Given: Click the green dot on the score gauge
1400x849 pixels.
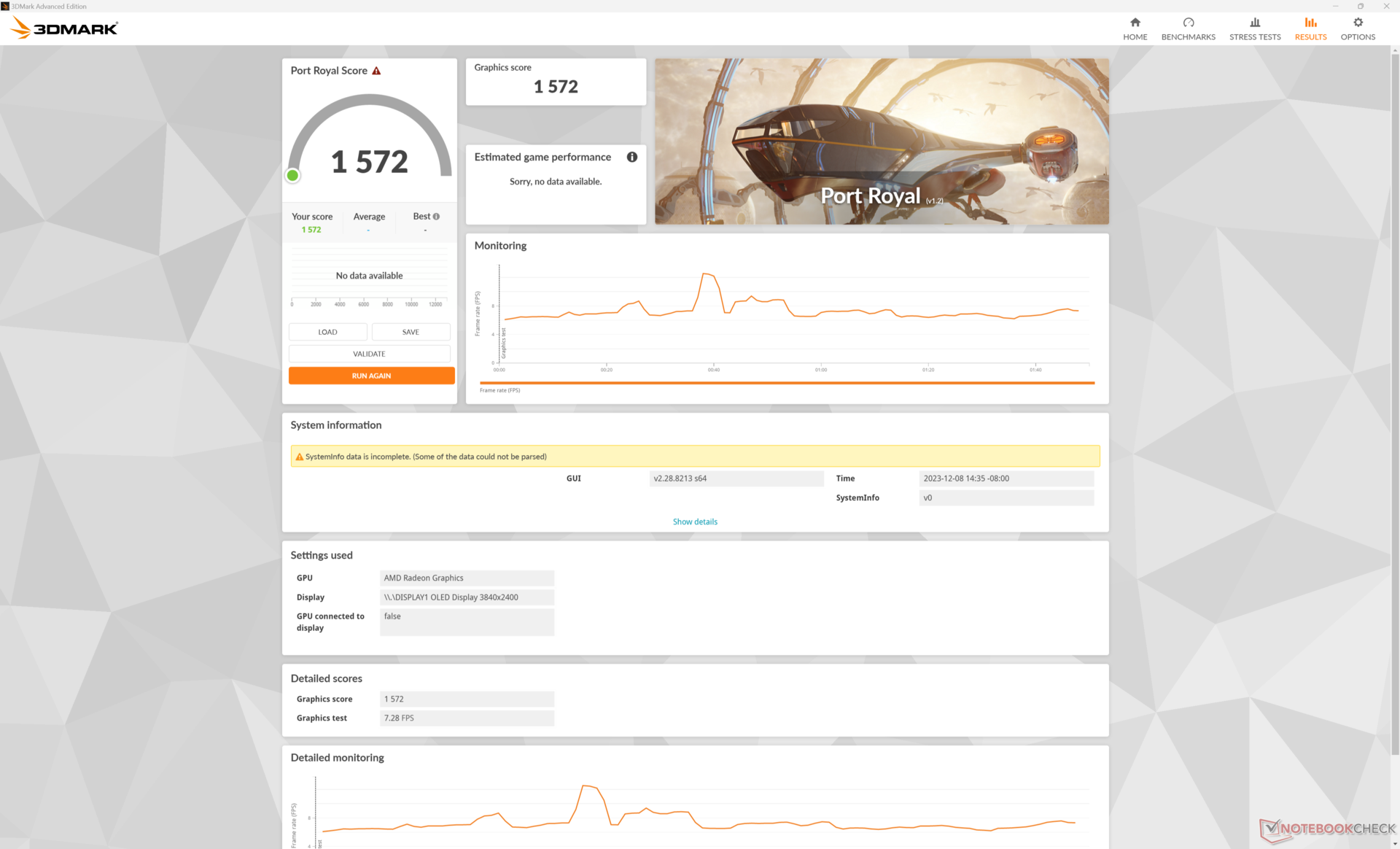Looking at the screenshot, I should 292,175.
